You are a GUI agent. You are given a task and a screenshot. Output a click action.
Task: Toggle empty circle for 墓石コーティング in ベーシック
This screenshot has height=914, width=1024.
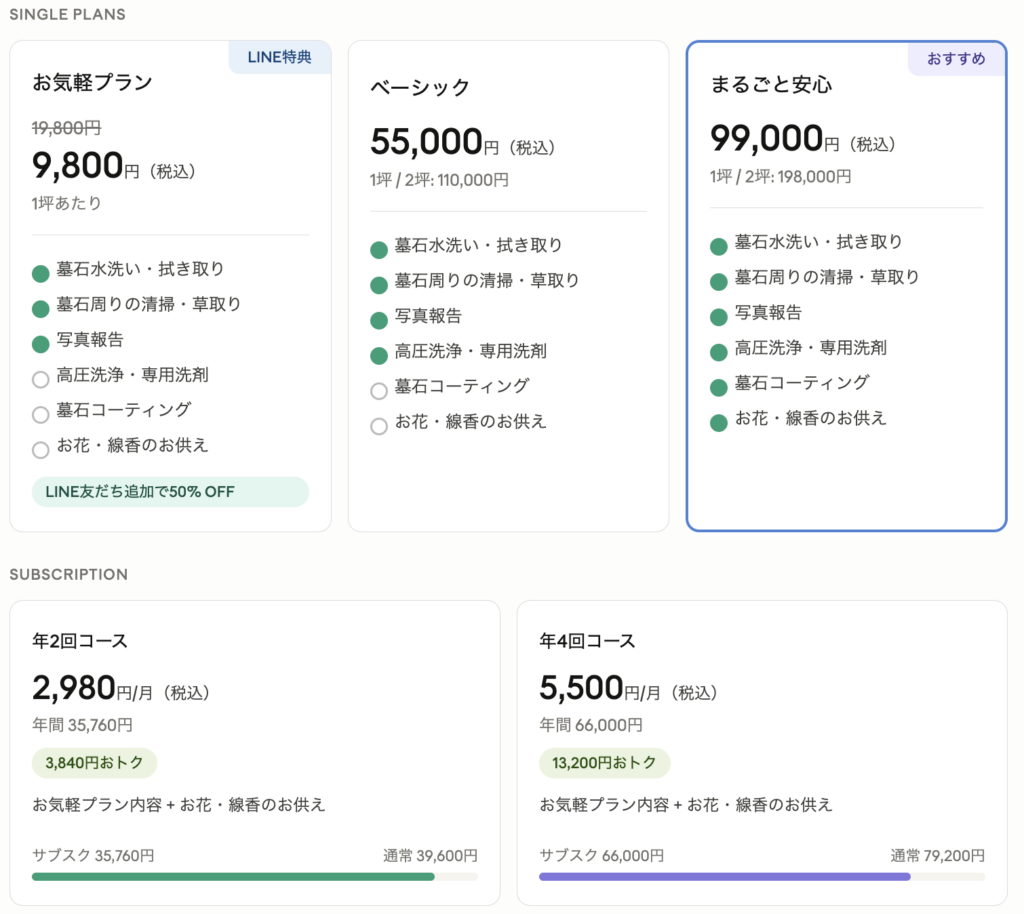[379, 391]
